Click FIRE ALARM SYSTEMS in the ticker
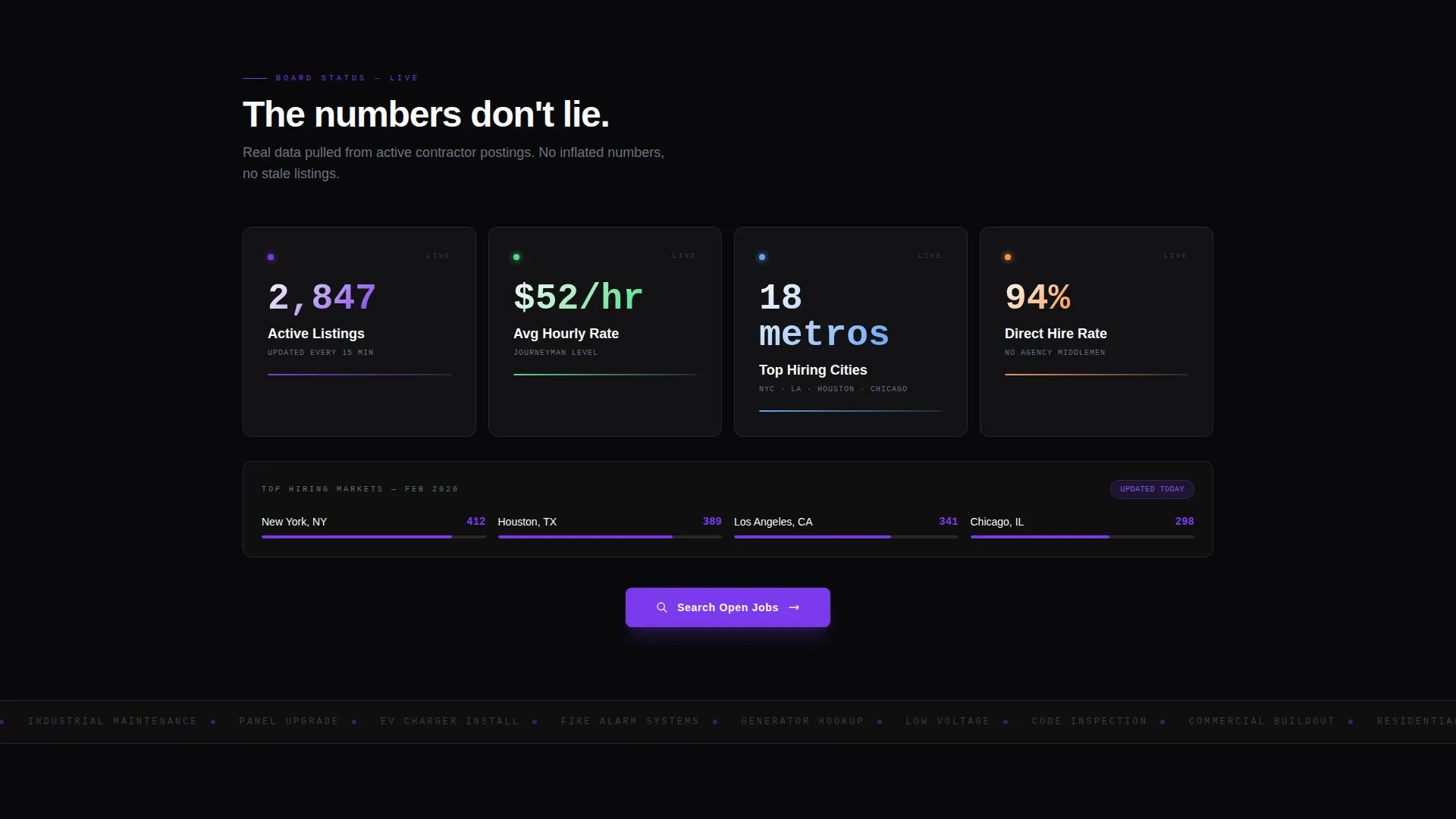This screenshot has width=1456, height=819. (630, 721)
